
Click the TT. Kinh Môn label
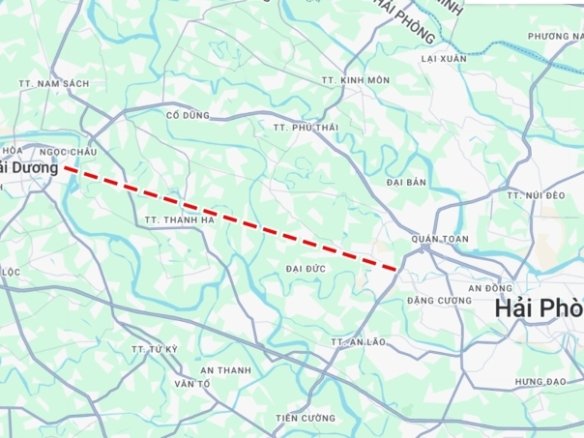tap(356, 80)
